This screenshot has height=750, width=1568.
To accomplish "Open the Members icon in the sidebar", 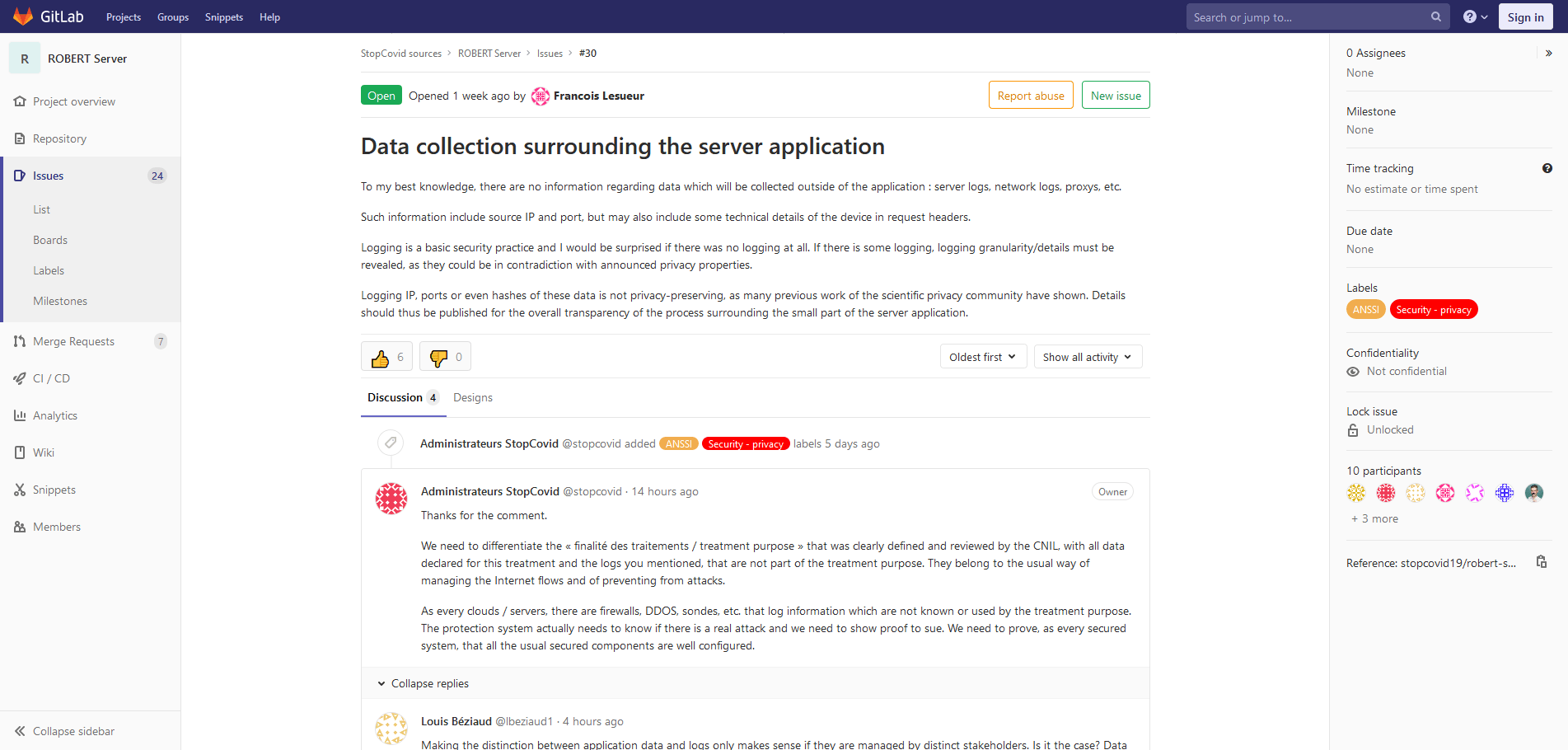I will [x=20, y=527].
